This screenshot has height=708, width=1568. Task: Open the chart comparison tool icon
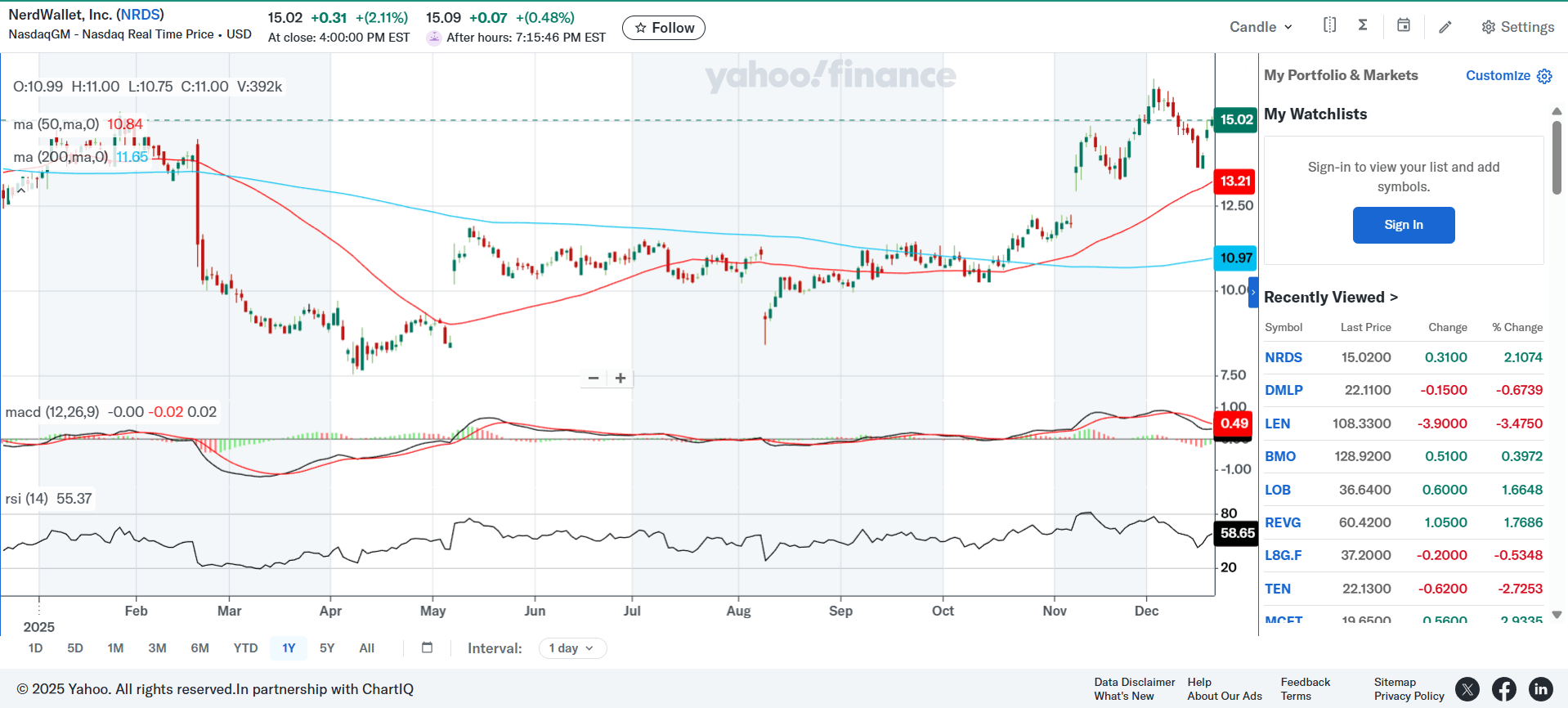[x=1330, y=25]
